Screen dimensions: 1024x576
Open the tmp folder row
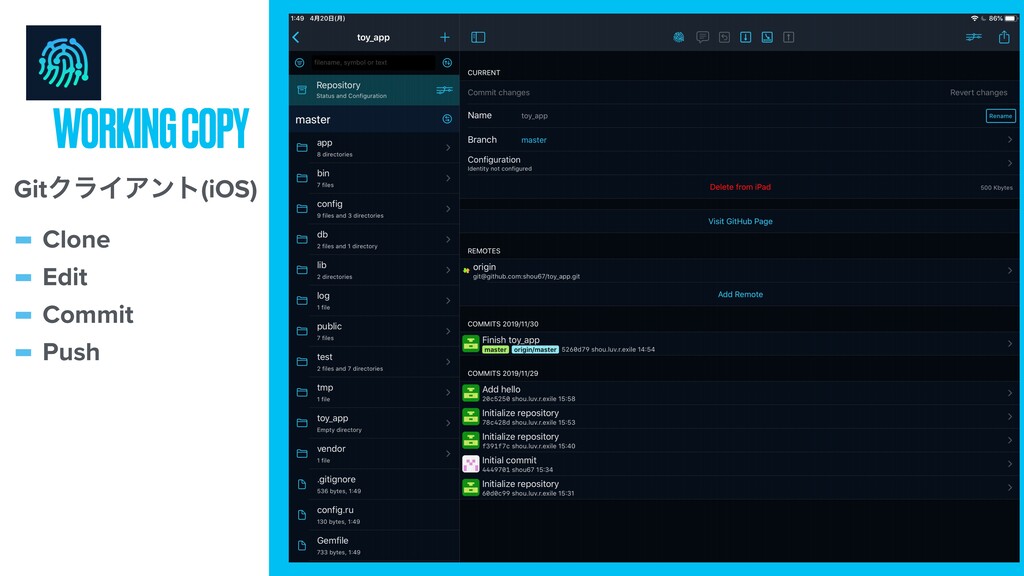tap(374, 392)
